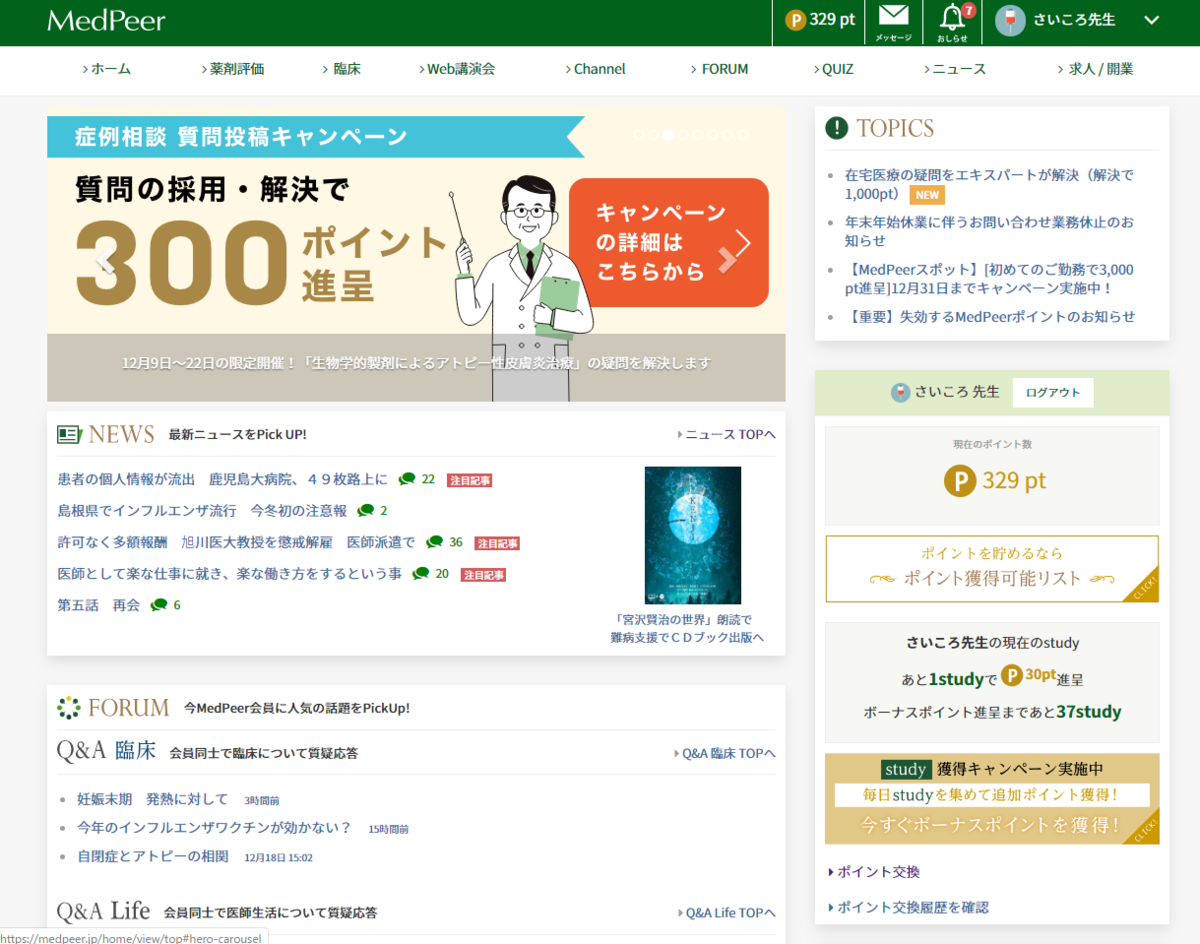Click comment bubble with 2 comments

tap(366, 511)
